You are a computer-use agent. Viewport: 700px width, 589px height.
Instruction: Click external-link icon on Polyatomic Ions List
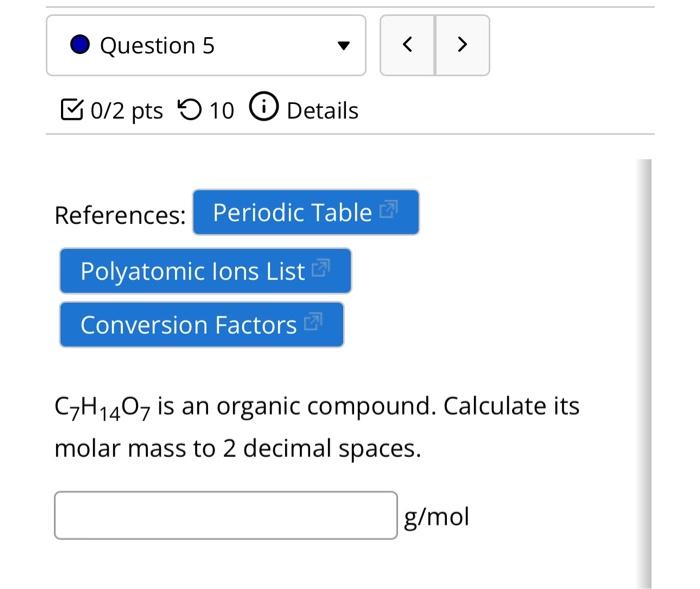[x=320, y=269]
